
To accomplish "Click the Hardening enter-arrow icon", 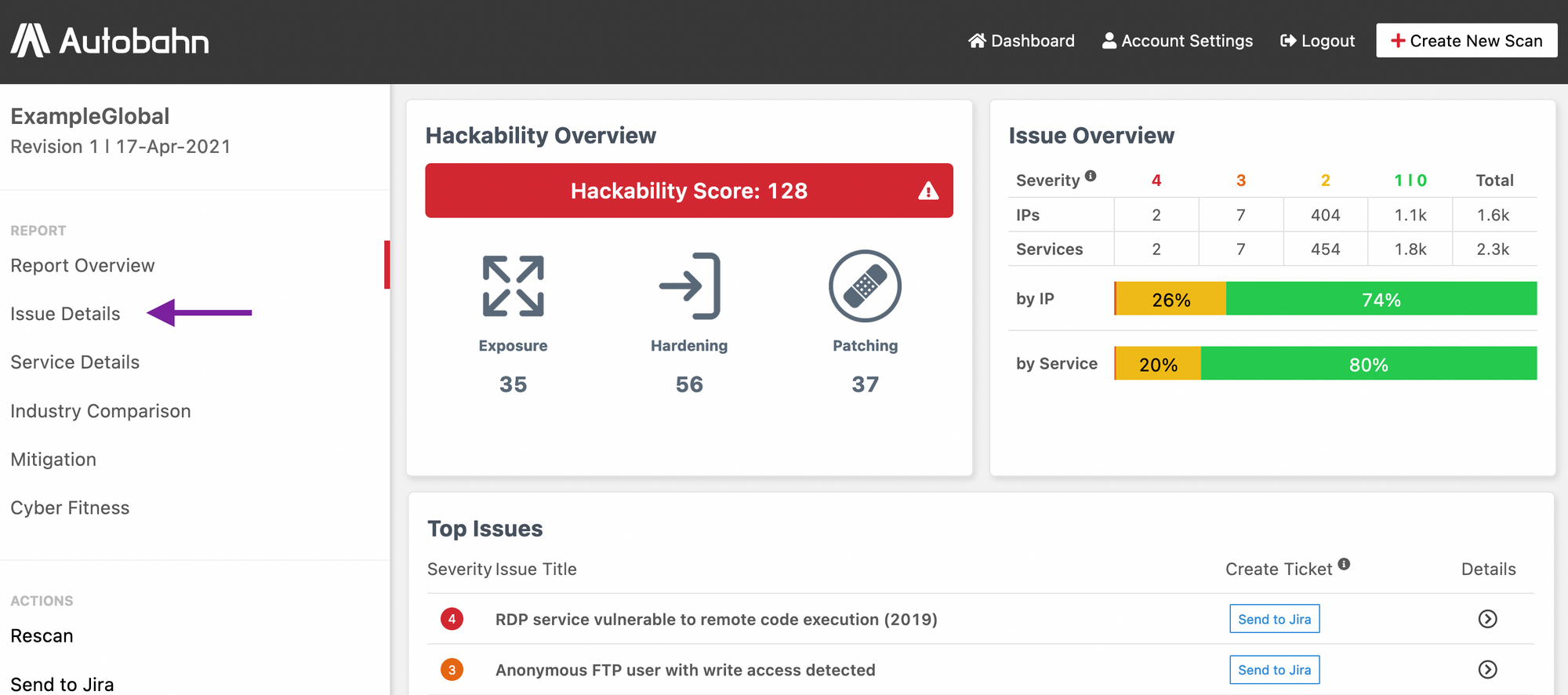I will (689, 286).
